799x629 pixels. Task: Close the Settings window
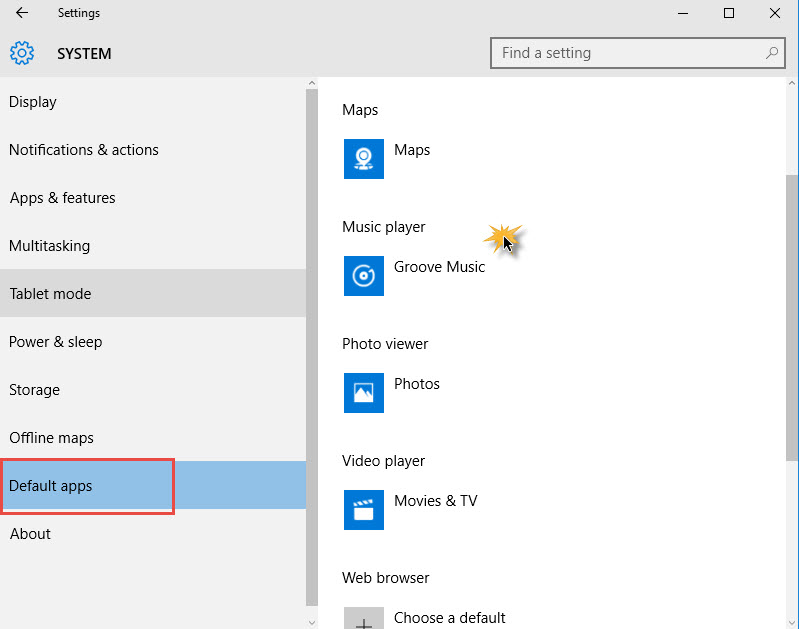775,13
